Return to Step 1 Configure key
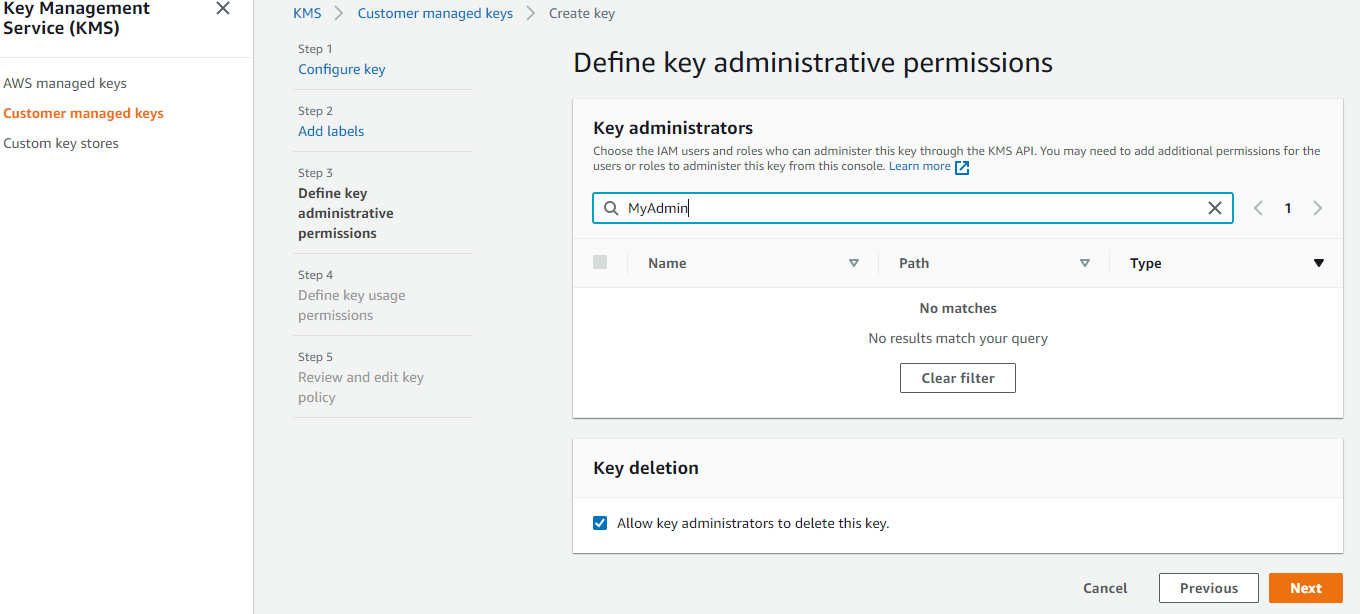The width and height of the screenshot is (1360, 614). [x=341, y=69]
